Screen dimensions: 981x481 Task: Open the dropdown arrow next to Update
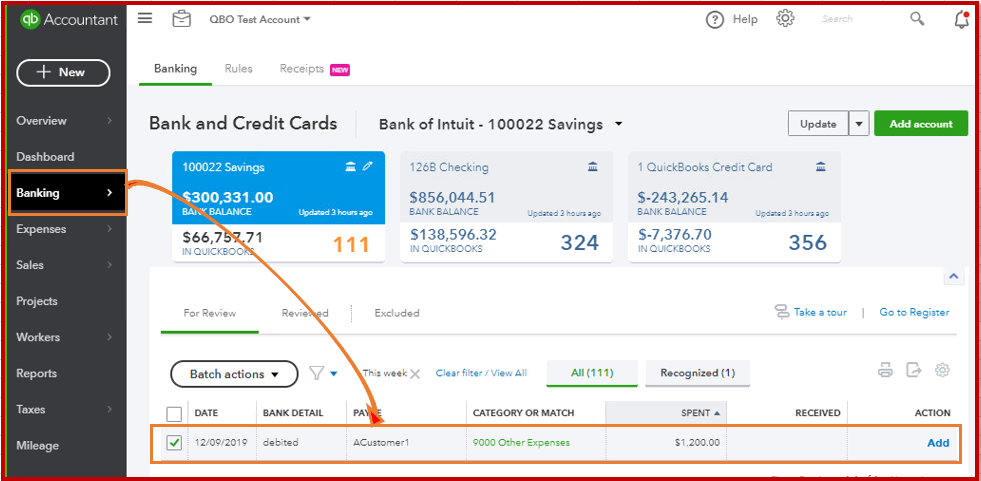pyautogui.click(x=859, y=124)
